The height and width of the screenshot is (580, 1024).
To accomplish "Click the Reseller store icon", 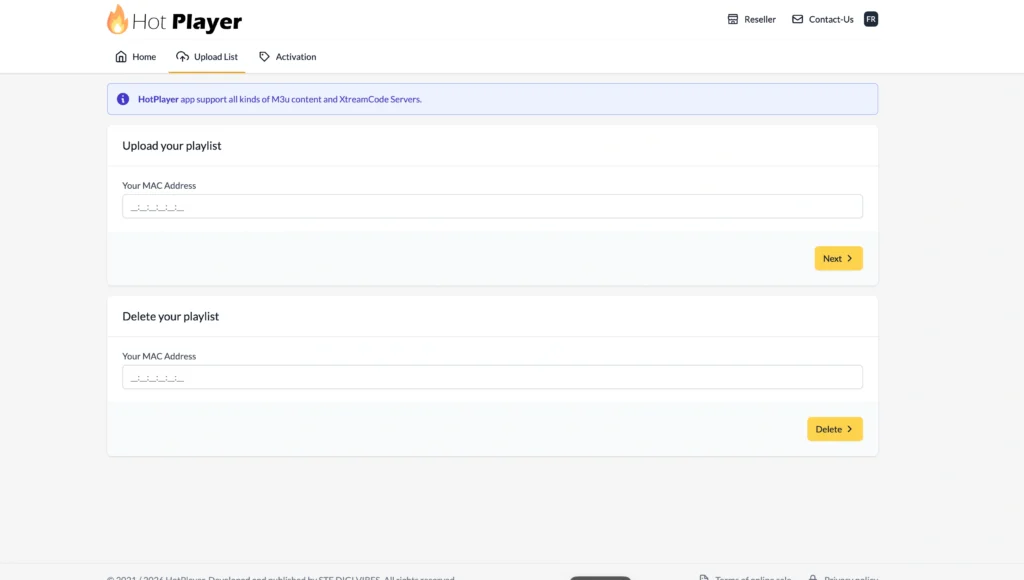I will coord(733,20).
